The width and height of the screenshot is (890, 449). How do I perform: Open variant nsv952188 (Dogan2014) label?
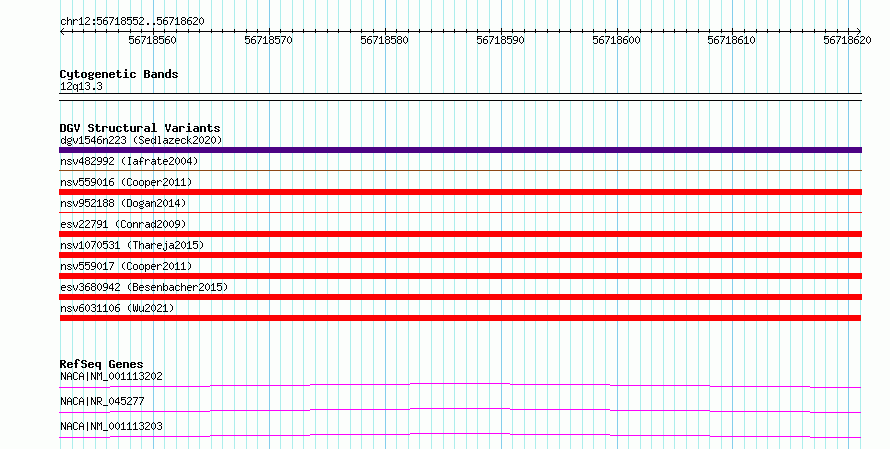click(x=123, y=203)
